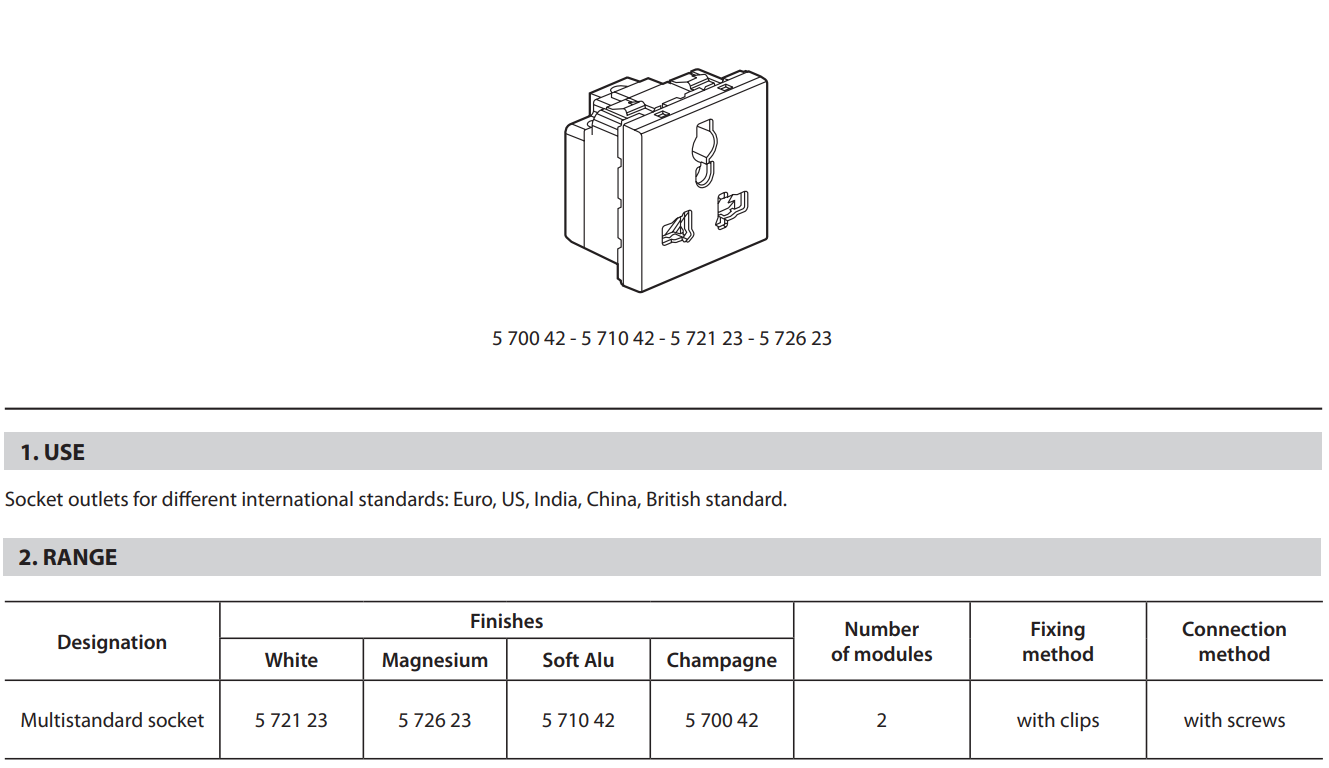Screen dimensions: 1329x768
Task: Select the Magnesium finish column header
Action: [x=435, y=660]
